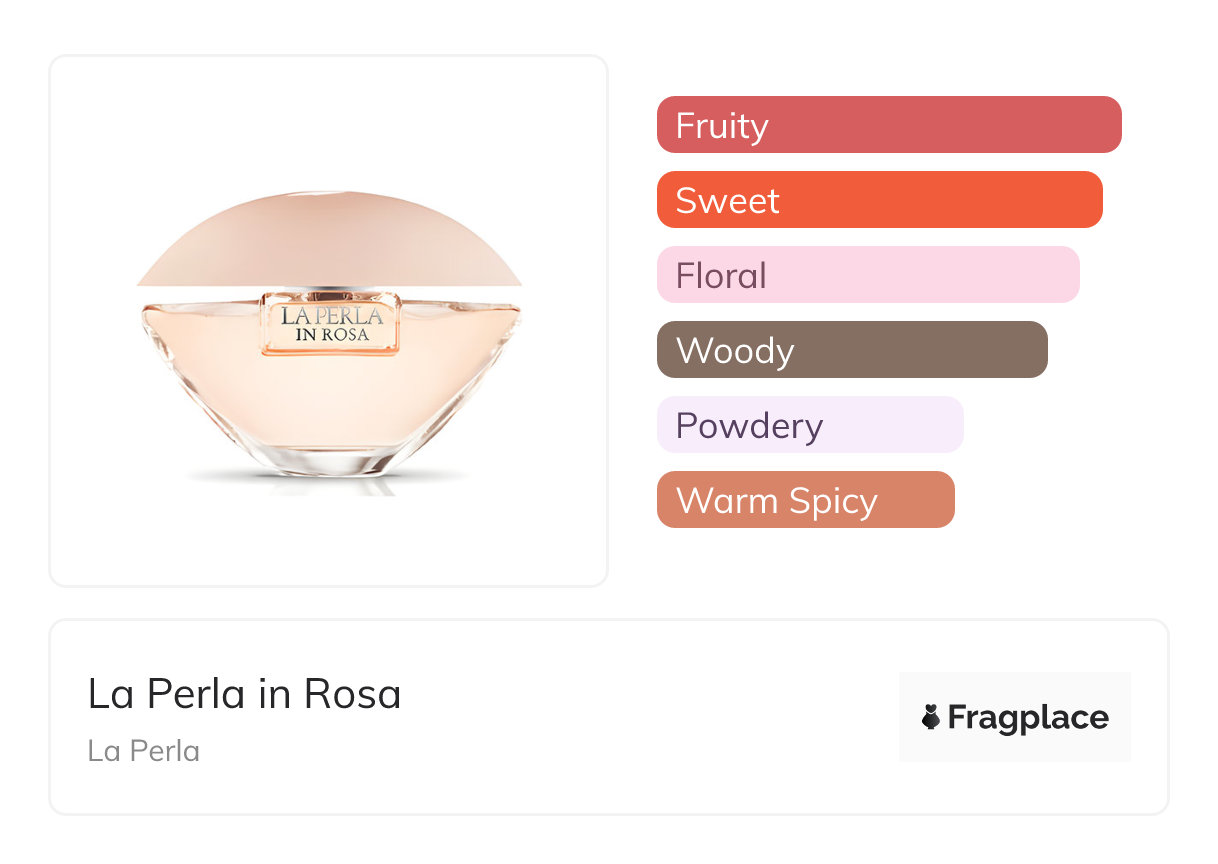Click the words 'Warm Spicy' in the terracotta bar
The width and height of the screenshot is (1218, 864).
(776, 501)
